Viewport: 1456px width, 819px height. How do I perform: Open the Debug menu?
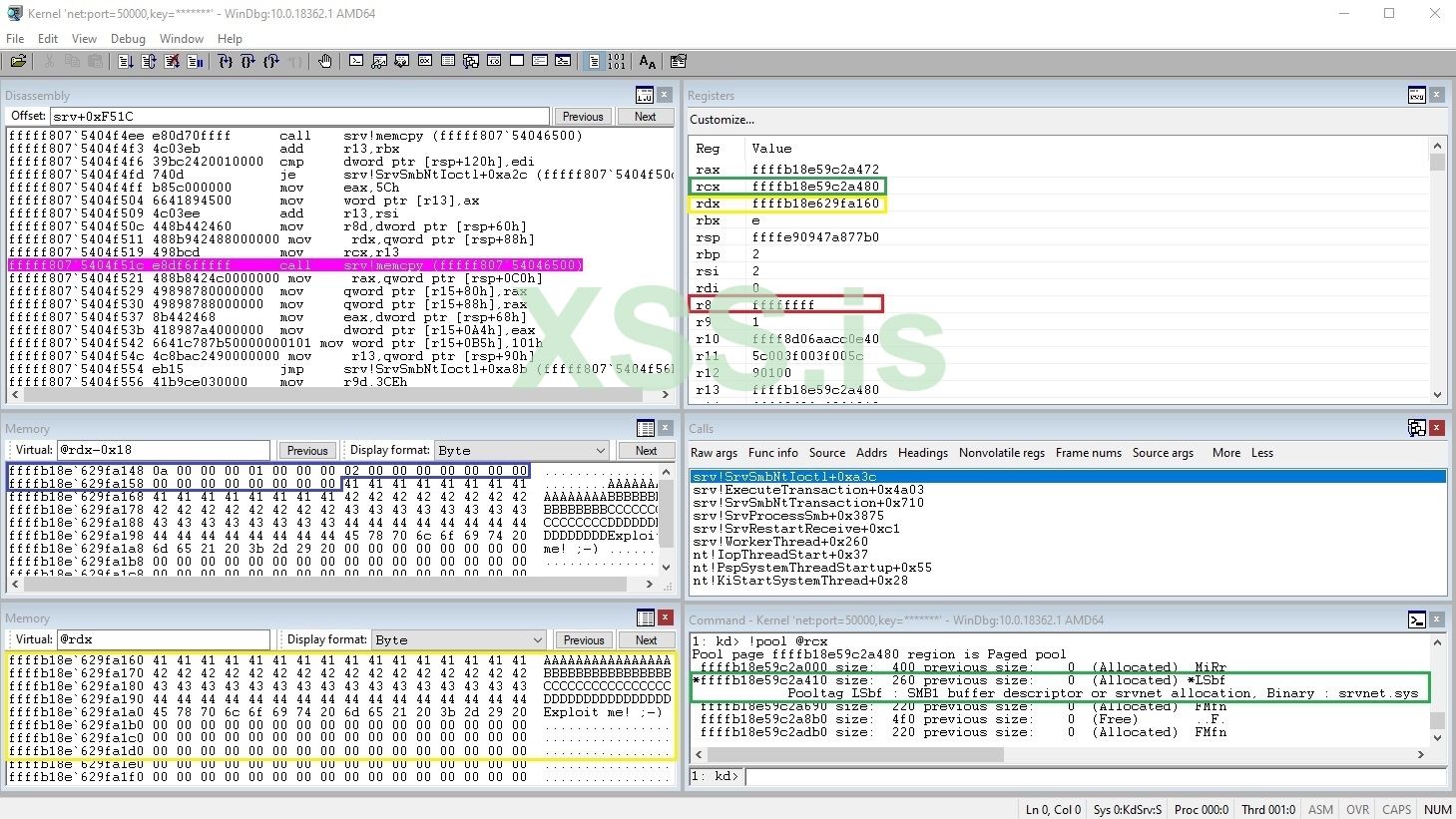tap(128, 39)
